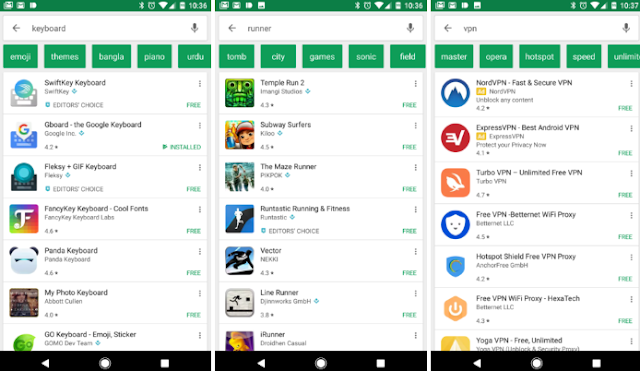
Task: Select the themes filter chip
Action: [x=65, y=56]
